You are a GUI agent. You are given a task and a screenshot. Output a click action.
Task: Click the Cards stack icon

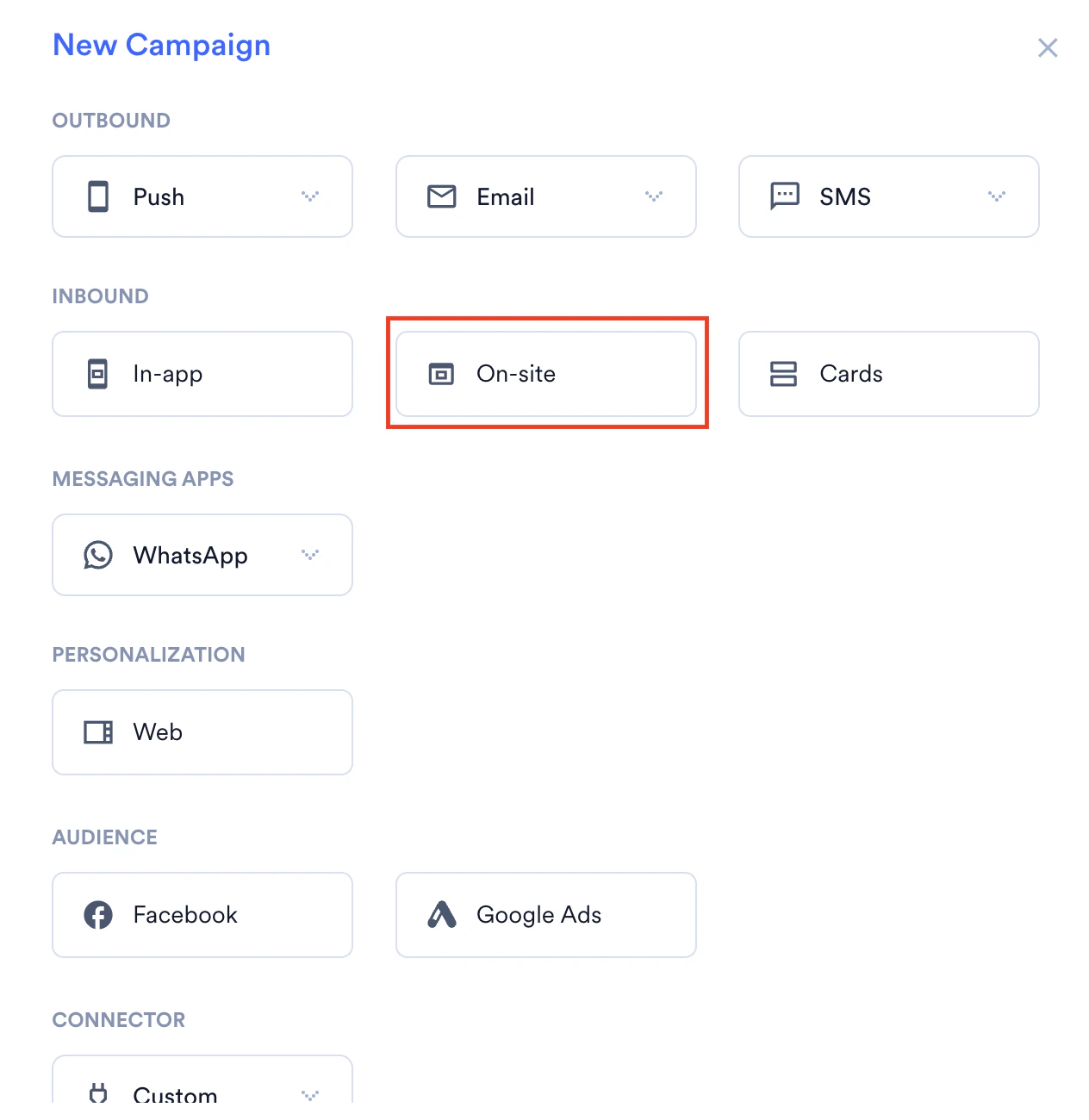pos(784,374)
